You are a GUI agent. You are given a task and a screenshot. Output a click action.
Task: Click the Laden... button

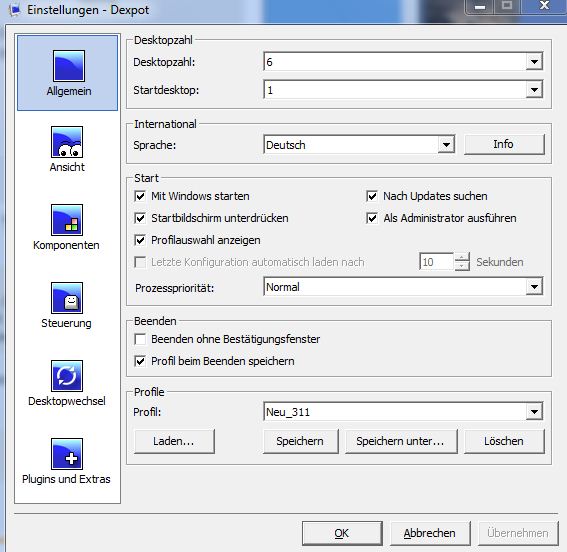[x=174, y=441]
